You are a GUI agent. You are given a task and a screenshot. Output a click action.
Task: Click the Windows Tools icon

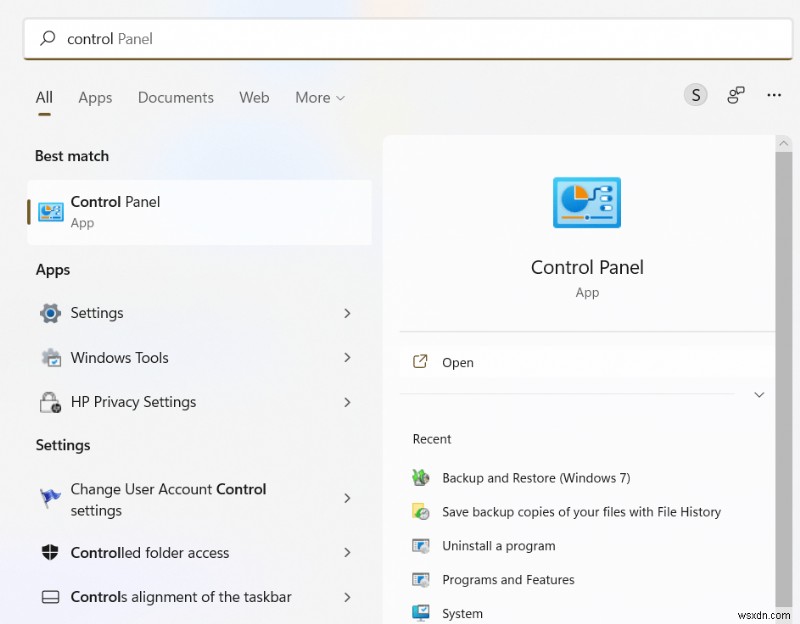tap(52, 357)
